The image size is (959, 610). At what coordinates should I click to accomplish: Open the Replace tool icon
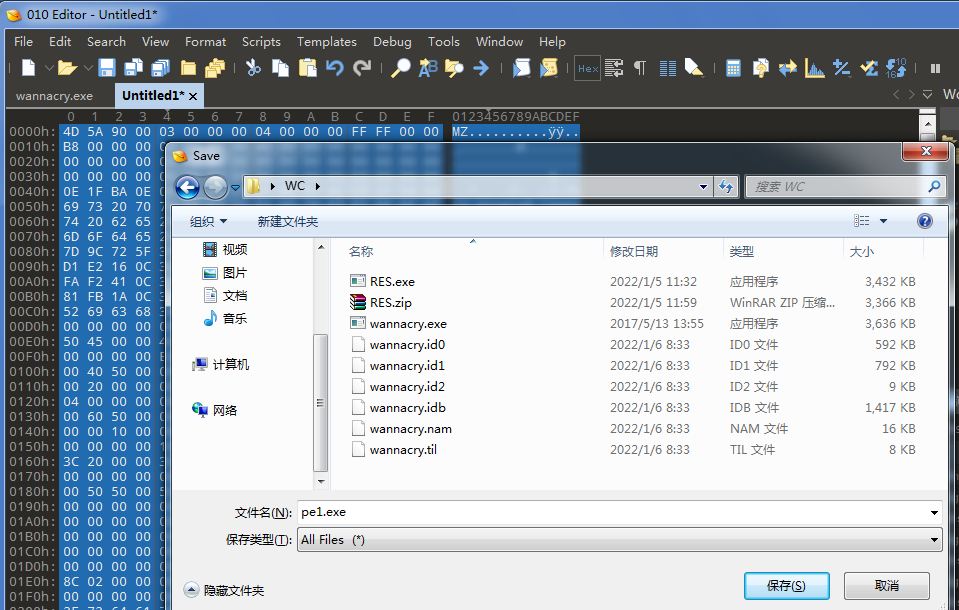(428, 68)
